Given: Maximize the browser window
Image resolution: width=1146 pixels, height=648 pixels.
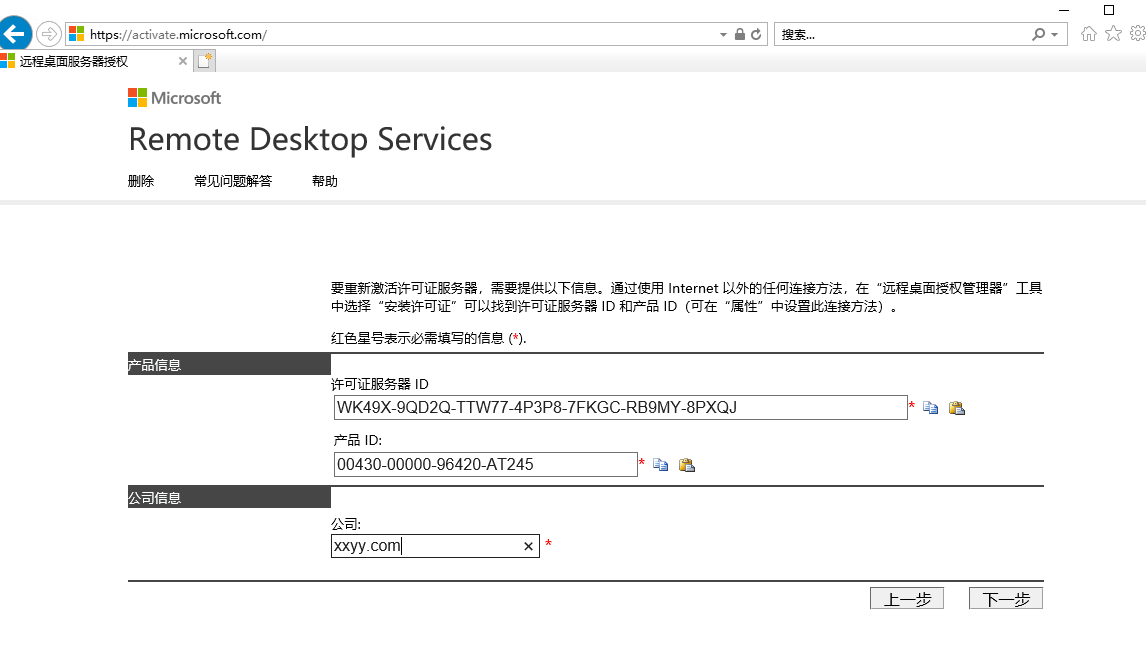Looking at the screenshot, I should click(x=1109, y=10).
